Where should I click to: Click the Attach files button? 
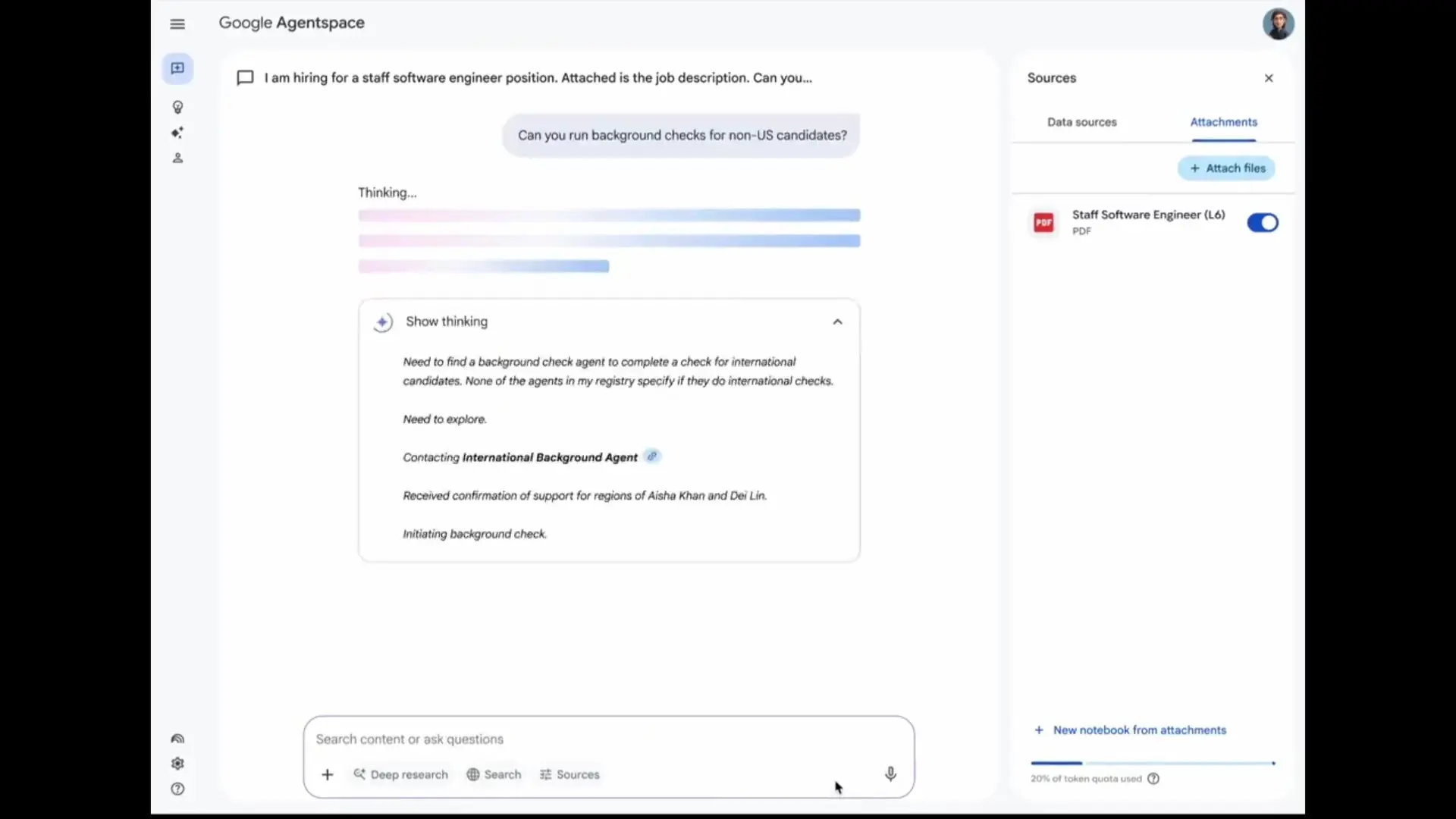(1227, 168)
